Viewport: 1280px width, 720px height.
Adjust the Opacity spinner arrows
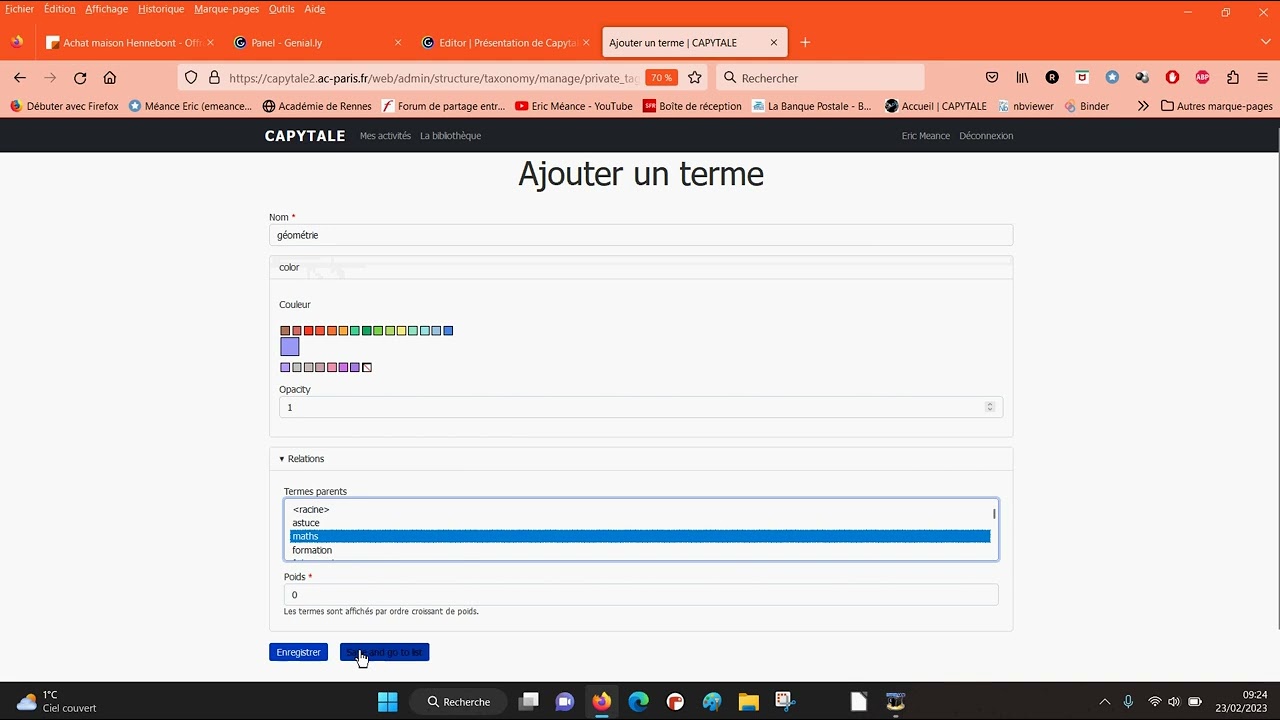point(990,407)
